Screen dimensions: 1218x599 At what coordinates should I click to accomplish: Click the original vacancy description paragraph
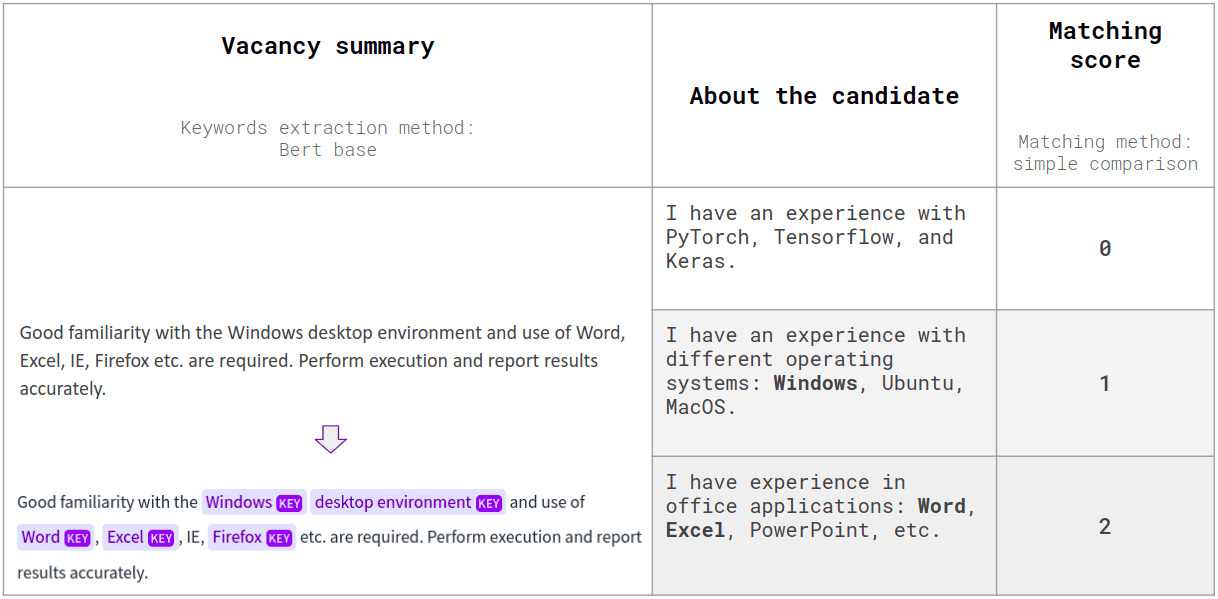322,360
